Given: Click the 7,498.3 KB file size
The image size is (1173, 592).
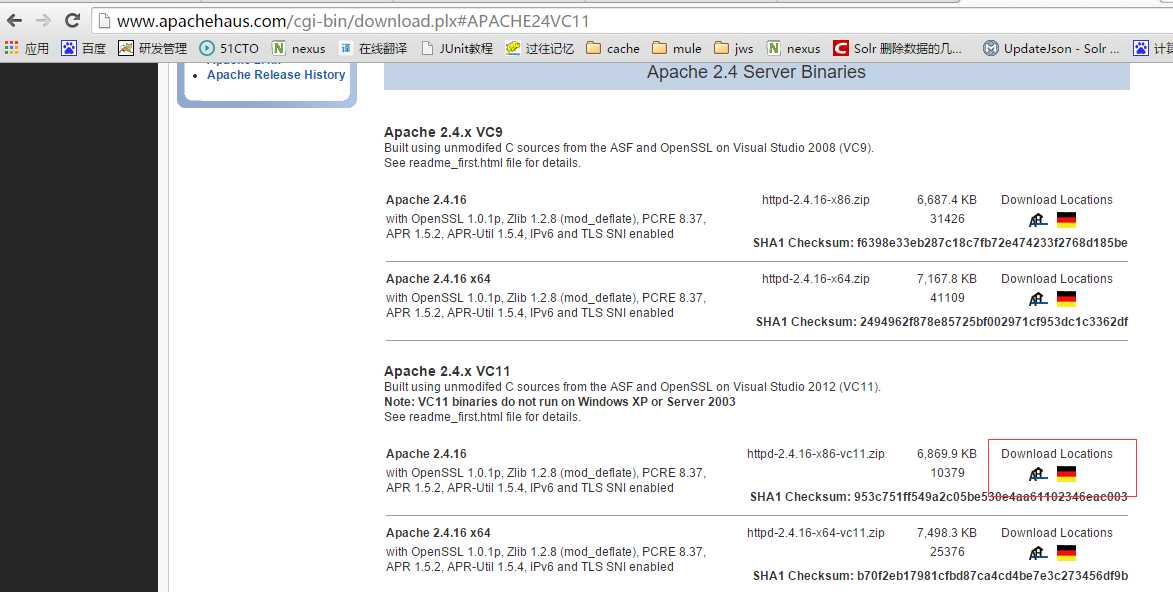Looking at the screenshot, I should click(946, 533).
